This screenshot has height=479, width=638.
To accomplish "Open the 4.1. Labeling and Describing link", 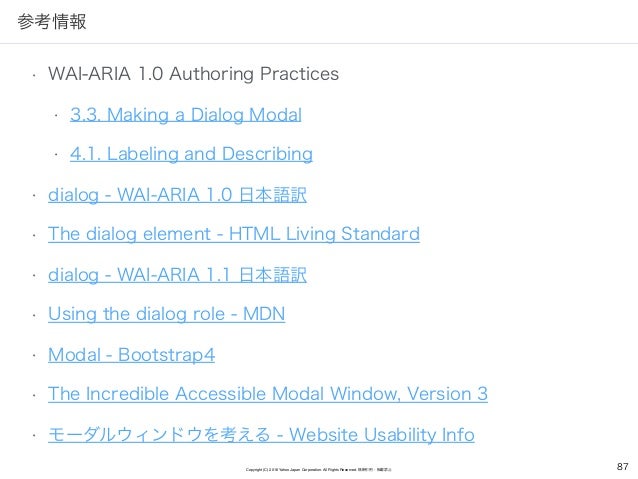I will click(191, 154).
